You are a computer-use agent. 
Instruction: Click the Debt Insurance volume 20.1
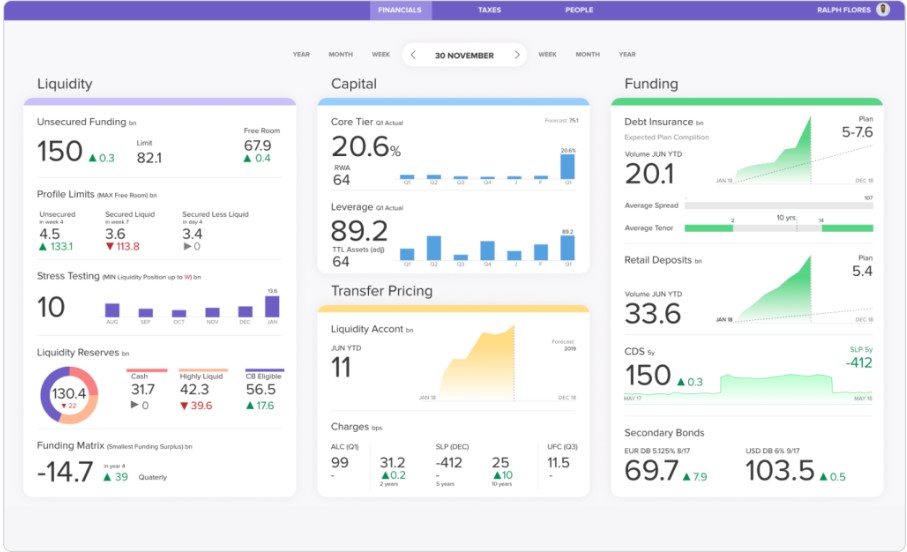point(650,174)
